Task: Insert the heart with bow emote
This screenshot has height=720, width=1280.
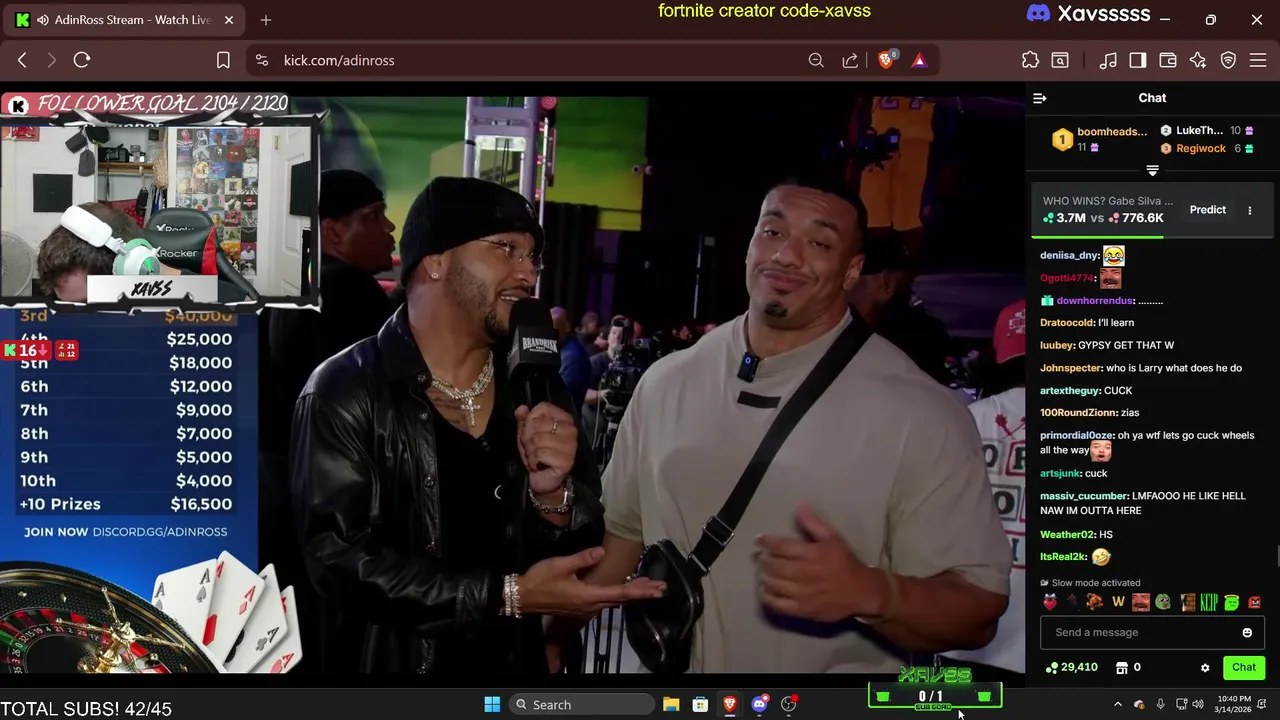Action: click(x=1050, y=602)
